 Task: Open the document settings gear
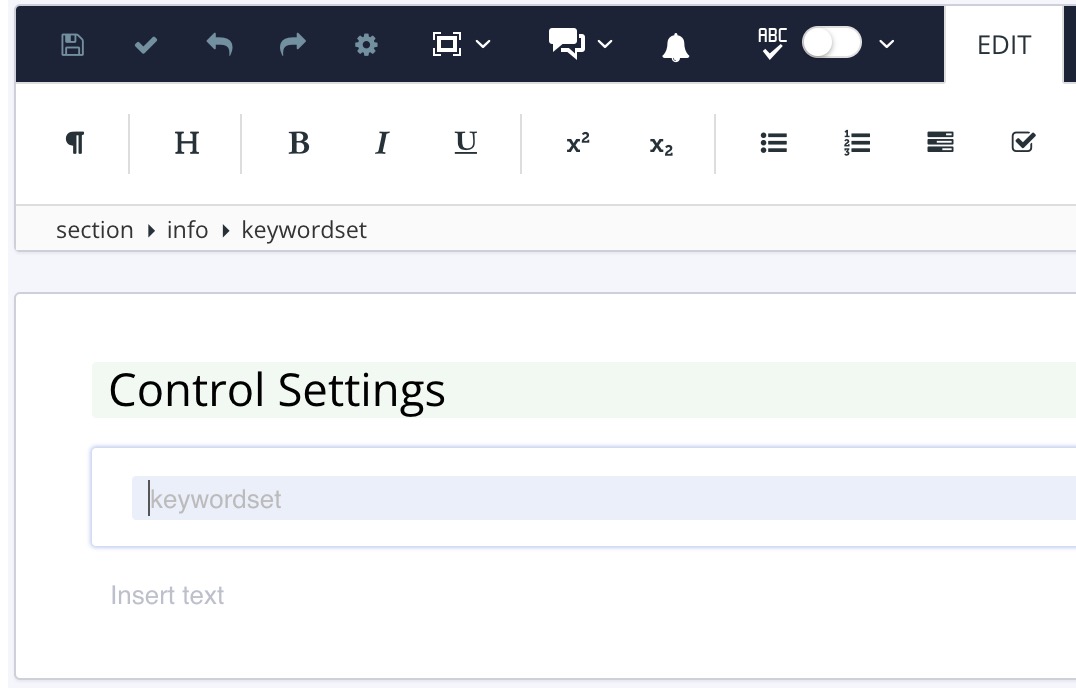(366, 44)
